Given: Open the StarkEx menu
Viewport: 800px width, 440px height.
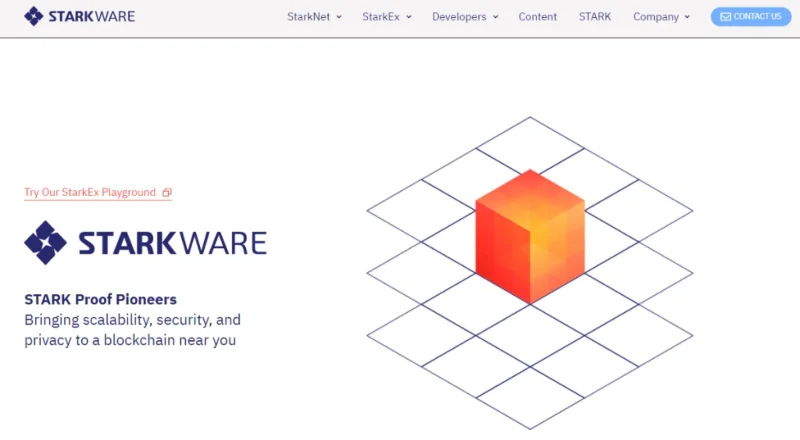Looking at the screenshot, I should pos(381,17).
